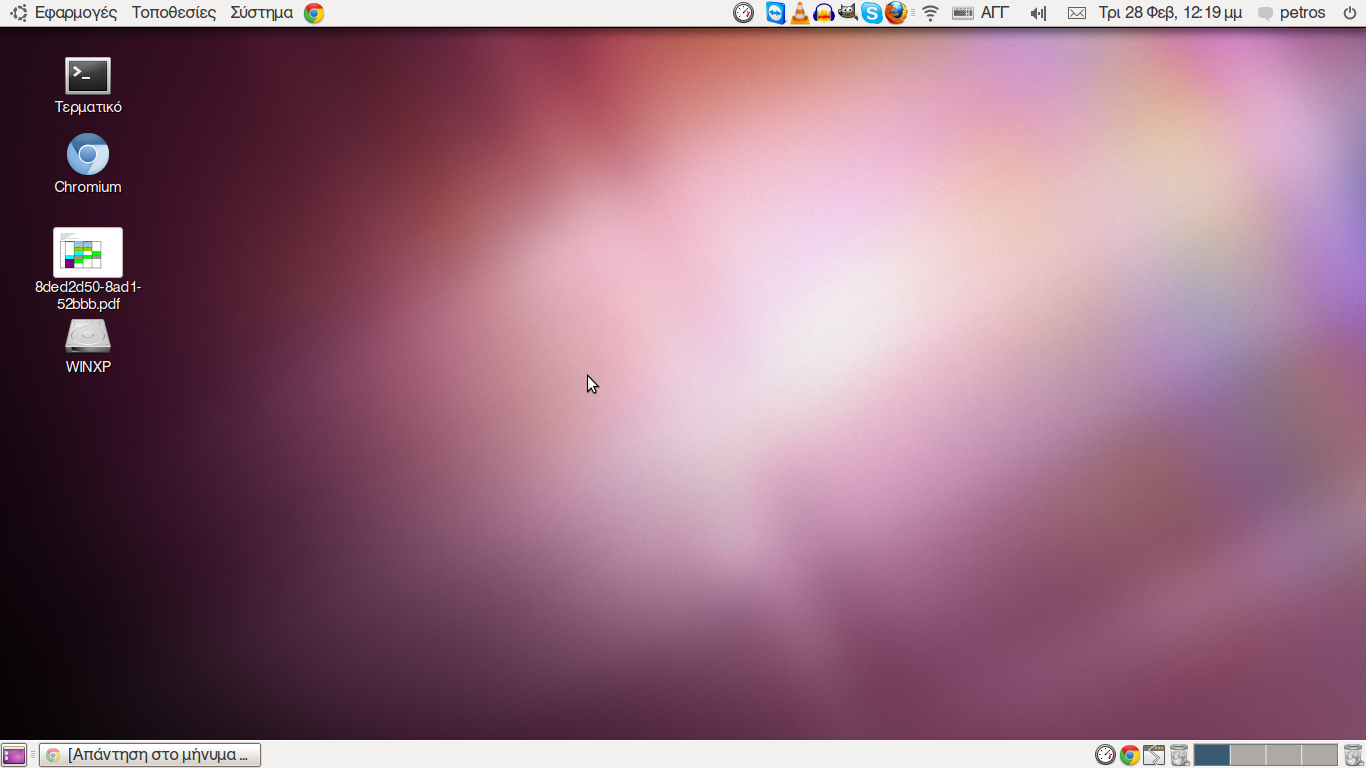
Task: Click the Ubuntu logo in top panel
Action: click(x=18, y=13)
